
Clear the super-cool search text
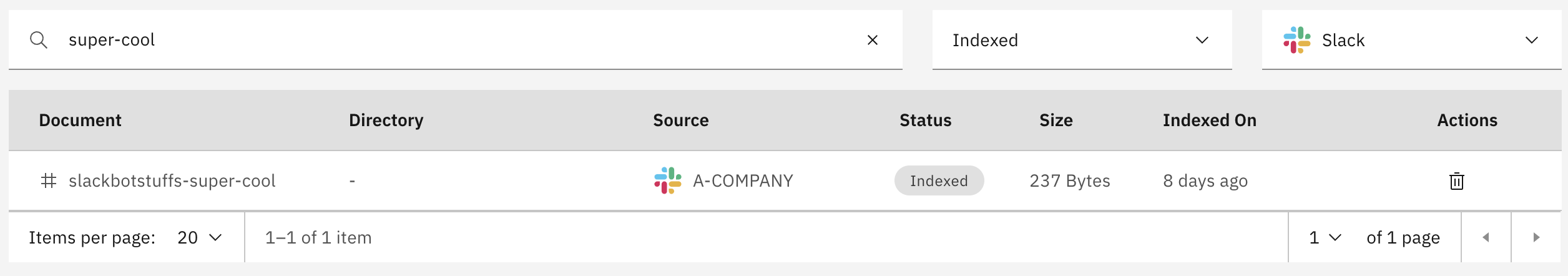pyautogui.click(x=873, y=40)
